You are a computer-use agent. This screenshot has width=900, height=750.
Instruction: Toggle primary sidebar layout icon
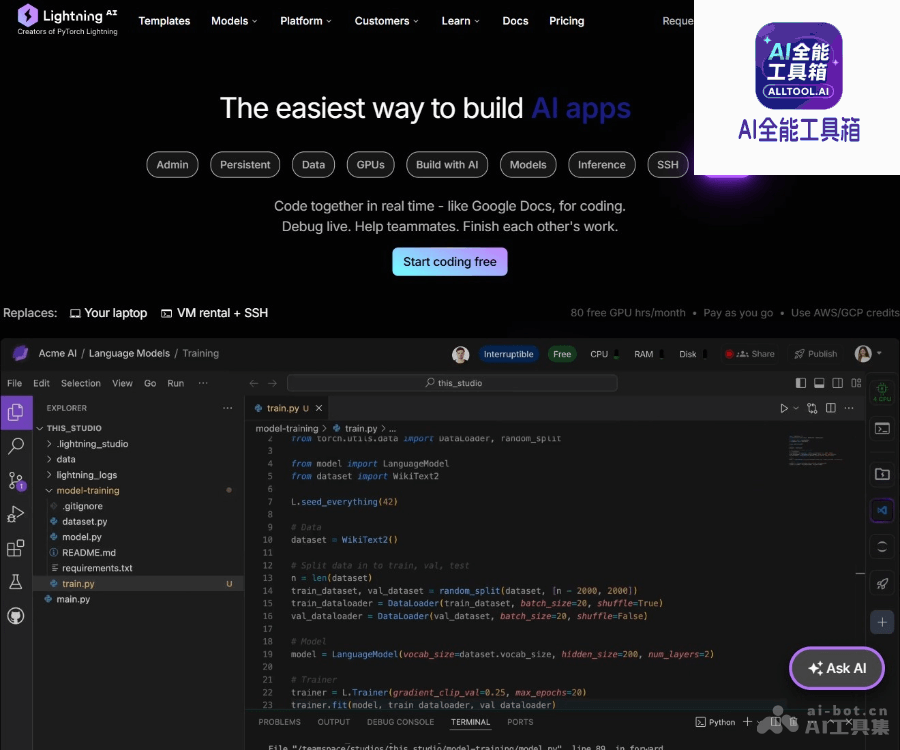tap(801, 383)
